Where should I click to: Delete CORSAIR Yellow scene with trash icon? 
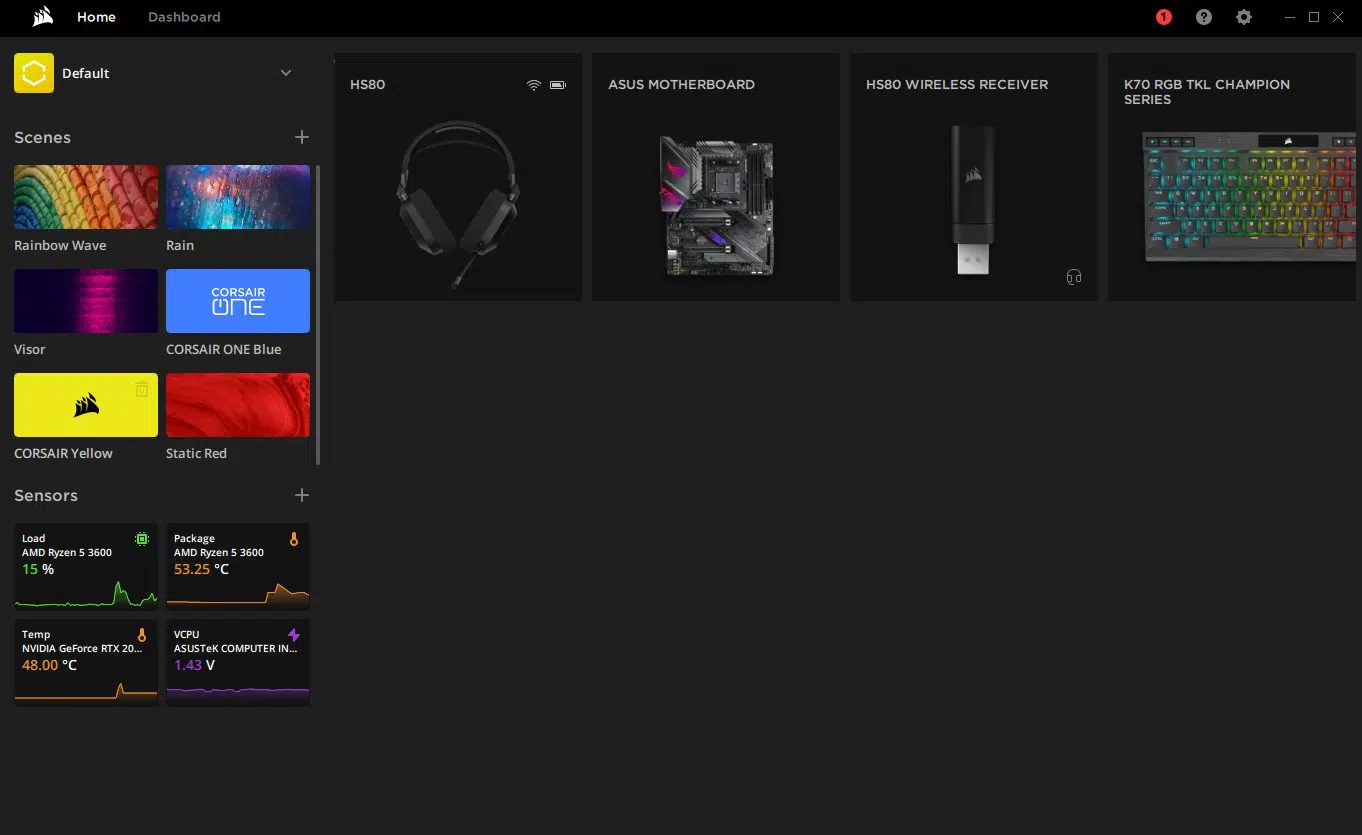tap(142, 389)
